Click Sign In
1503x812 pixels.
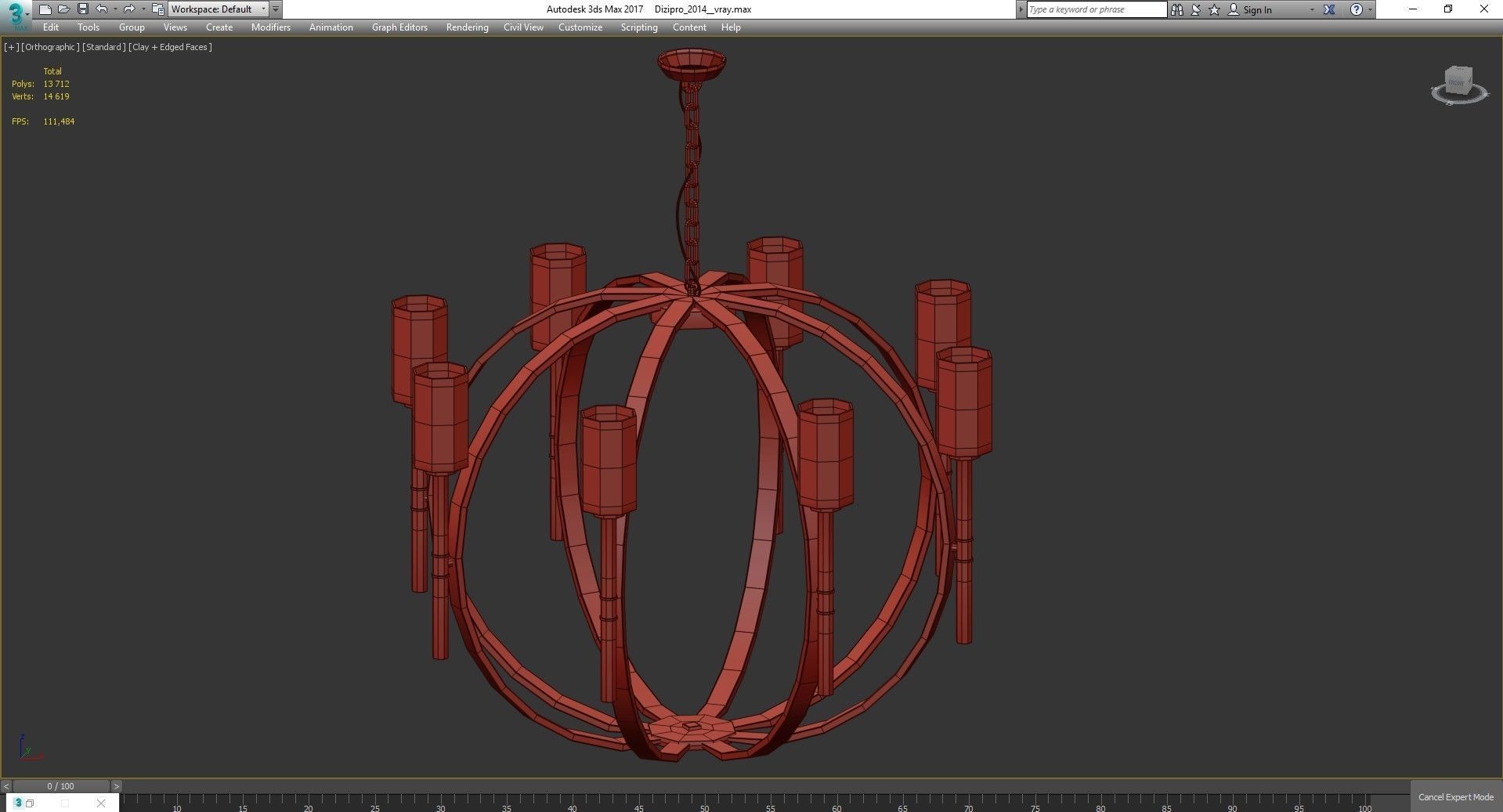(1250, 9)
